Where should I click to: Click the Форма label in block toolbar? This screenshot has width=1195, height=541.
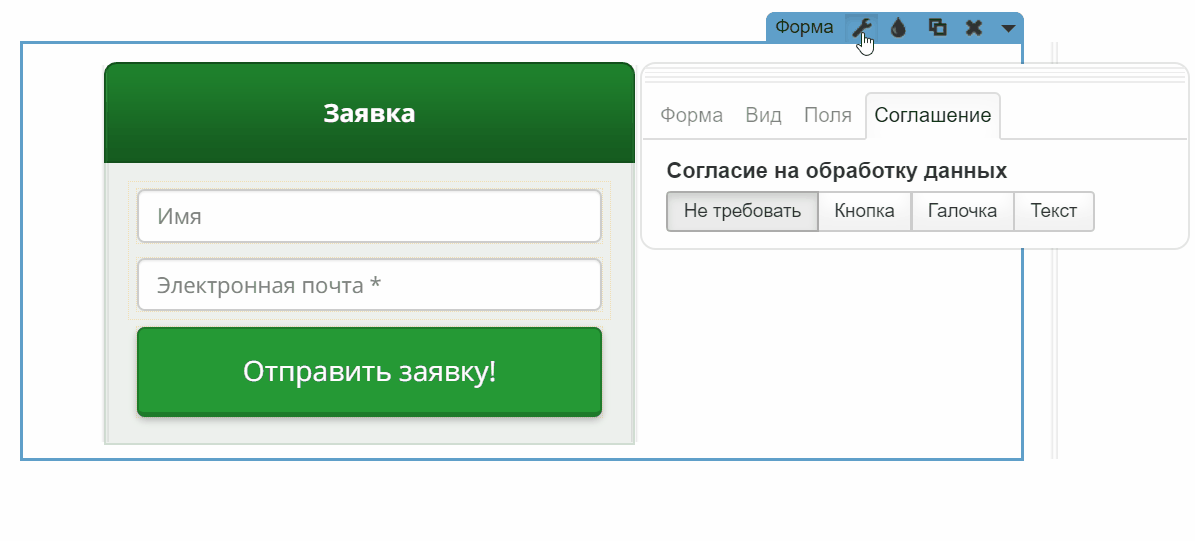click(804, 28)
